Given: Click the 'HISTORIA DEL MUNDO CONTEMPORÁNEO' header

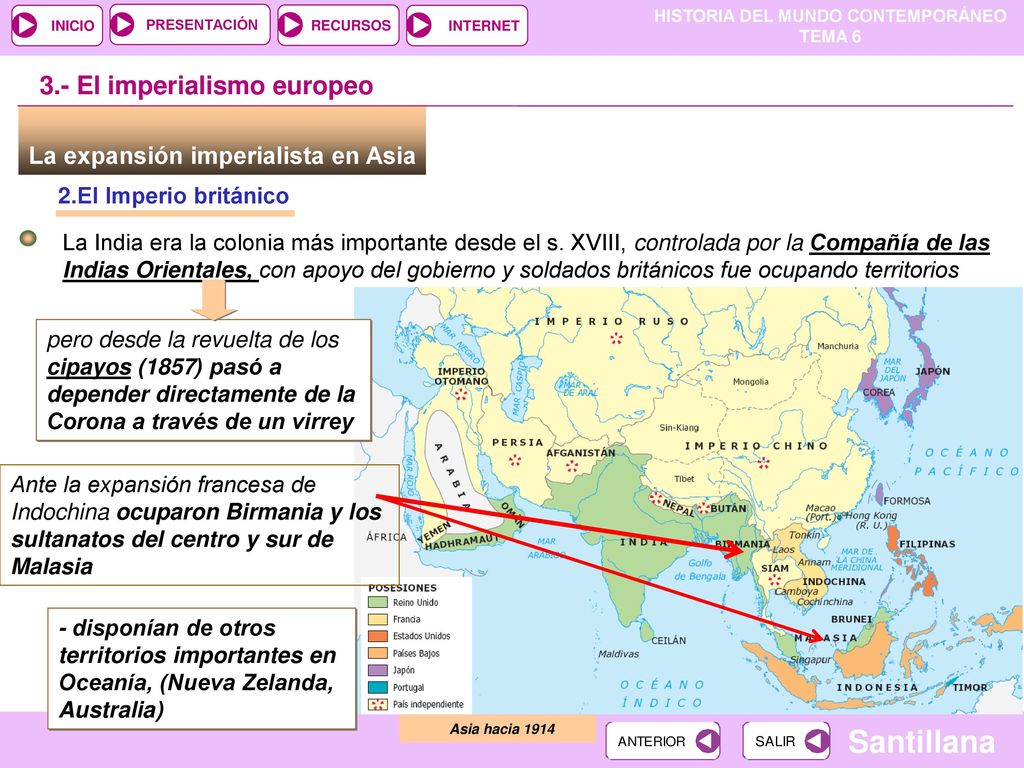Looking at the screenshot, I should pos(830,16).
